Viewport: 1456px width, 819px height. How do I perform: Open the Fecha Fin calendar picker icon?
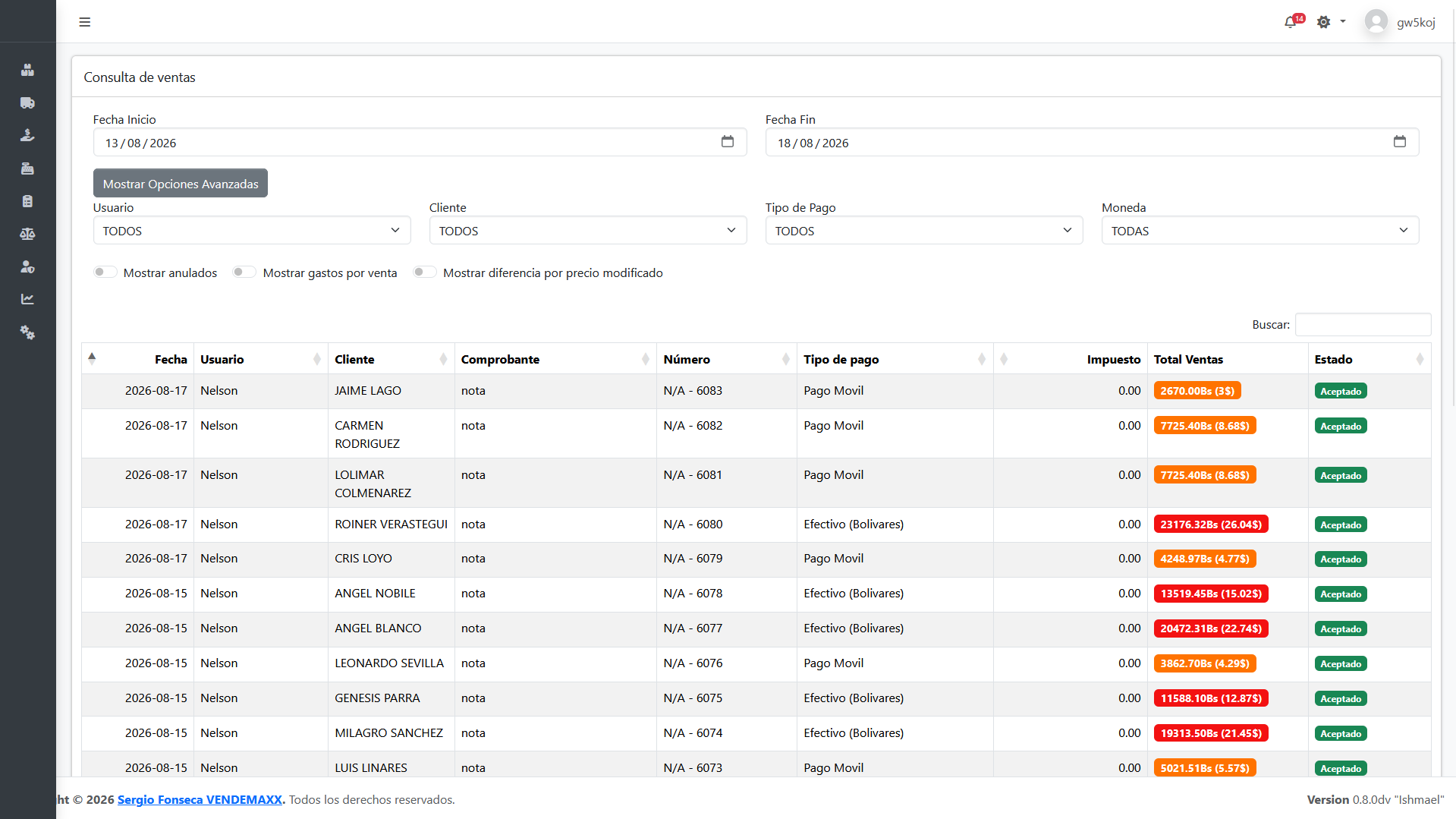(1399, 142)
